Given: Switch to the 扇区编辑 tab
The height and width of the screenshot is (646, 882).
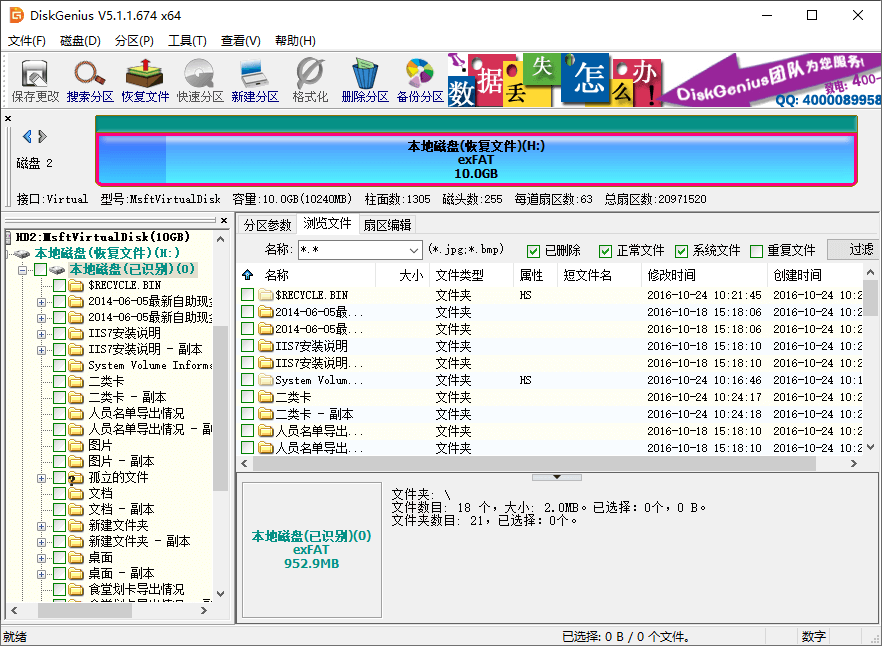Looking at the screenshot, I should 387,225.
